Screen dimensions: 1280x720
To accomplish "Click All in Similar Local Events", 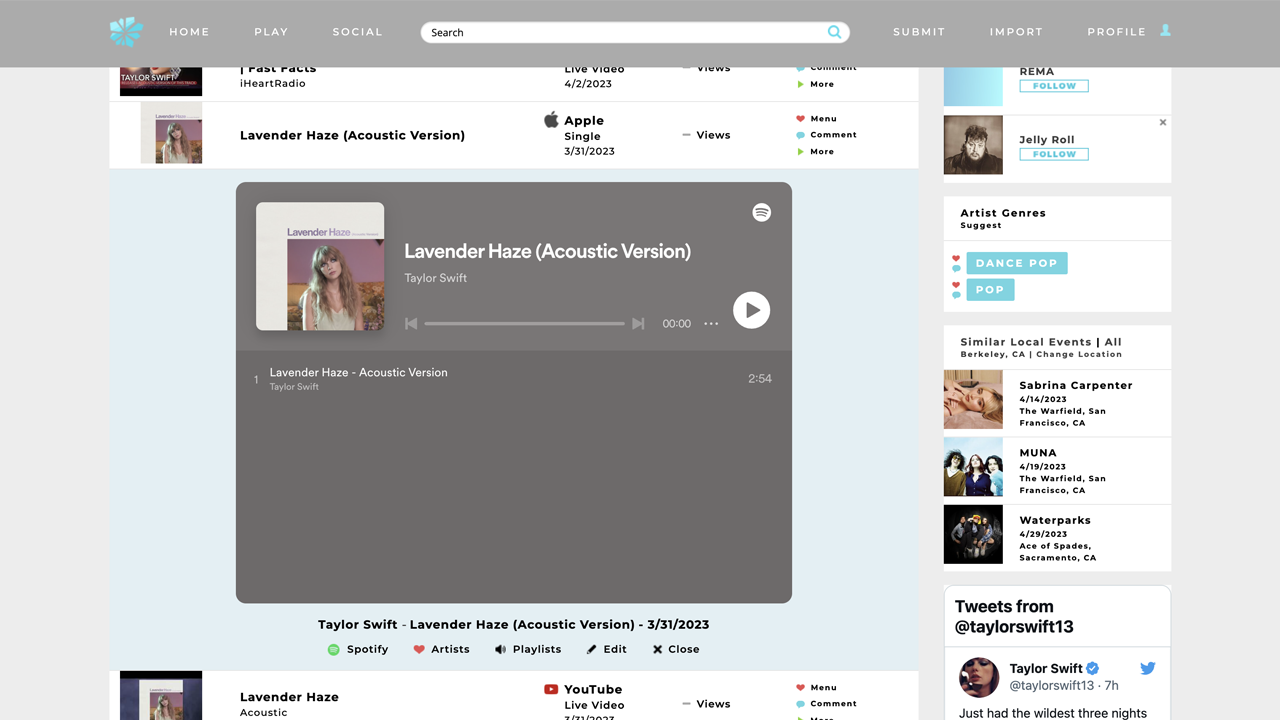I will pos(1113,342).
